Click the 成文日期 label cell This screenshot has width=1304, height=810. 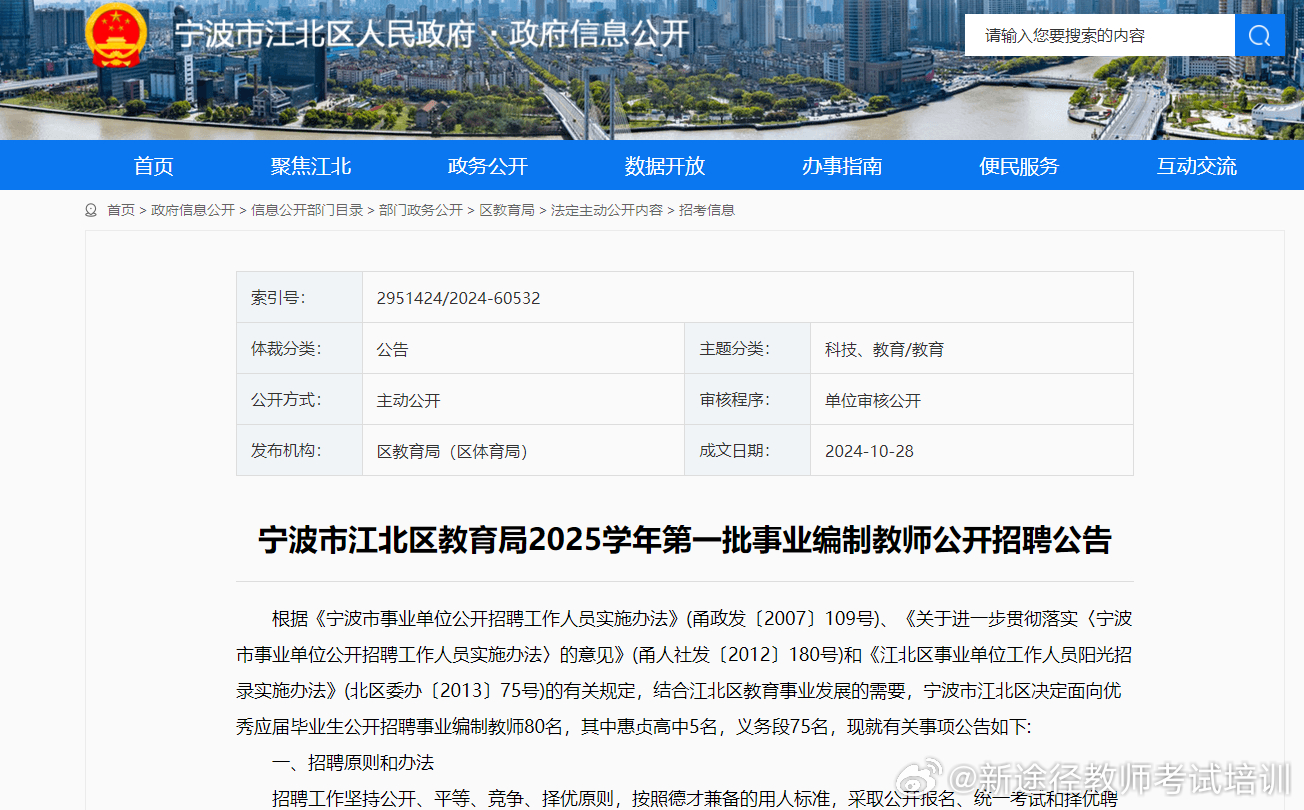(x=747, y=450)
